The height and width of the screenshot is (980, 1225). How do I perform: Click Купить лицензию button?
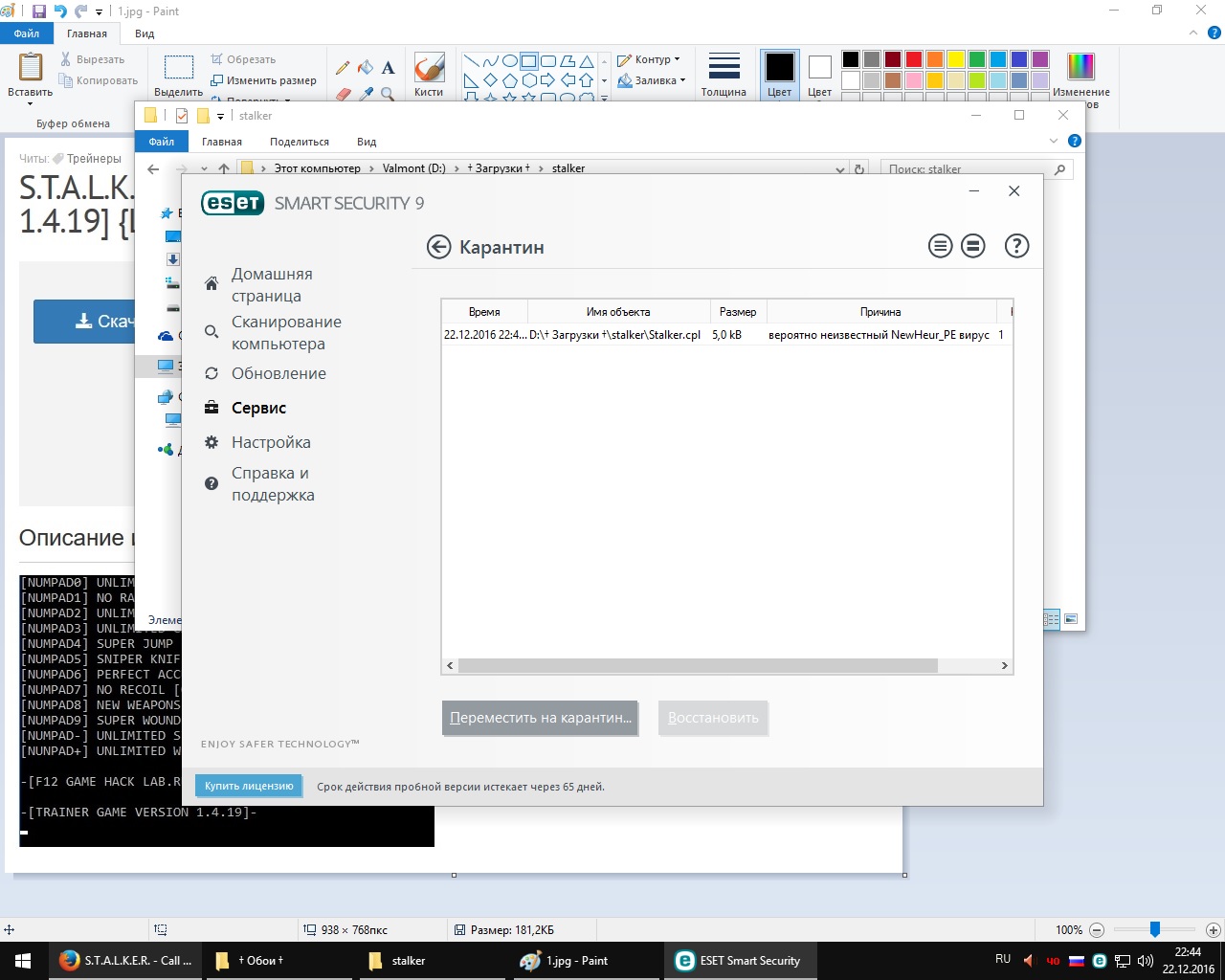click(x=249, y=786)
